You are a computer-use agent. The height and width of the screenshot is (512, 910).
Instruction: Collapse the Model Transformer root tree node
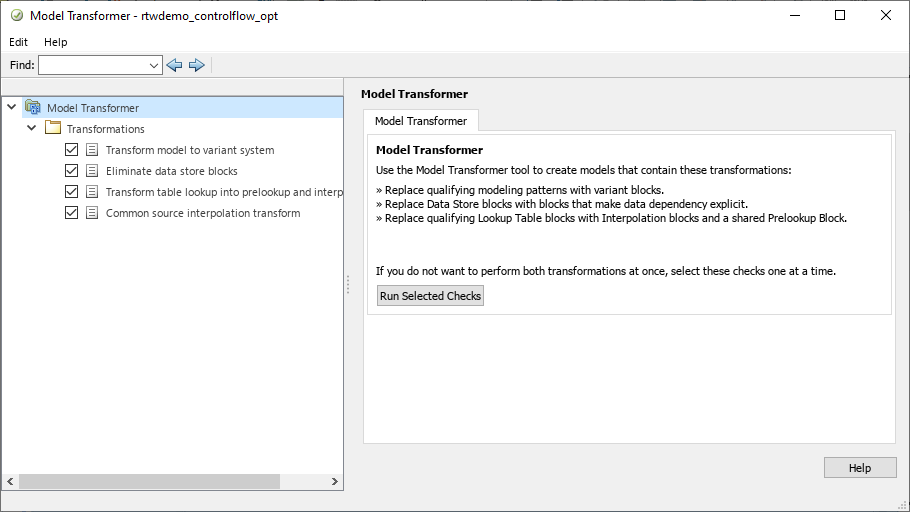point(12,107)
